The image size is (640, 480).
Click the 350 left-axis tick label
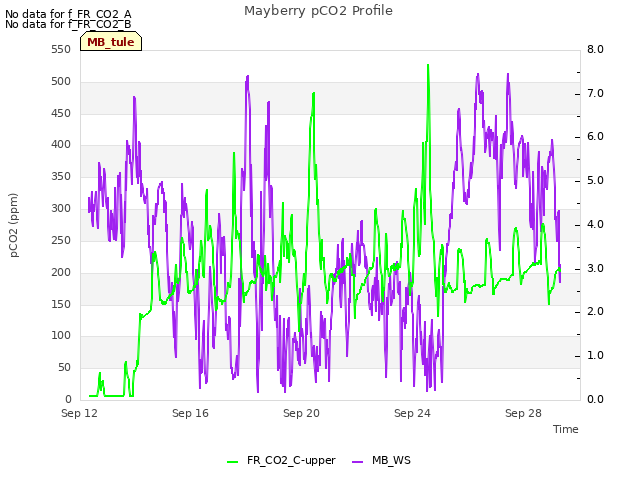pyautogui.click(x=61, y=176)
